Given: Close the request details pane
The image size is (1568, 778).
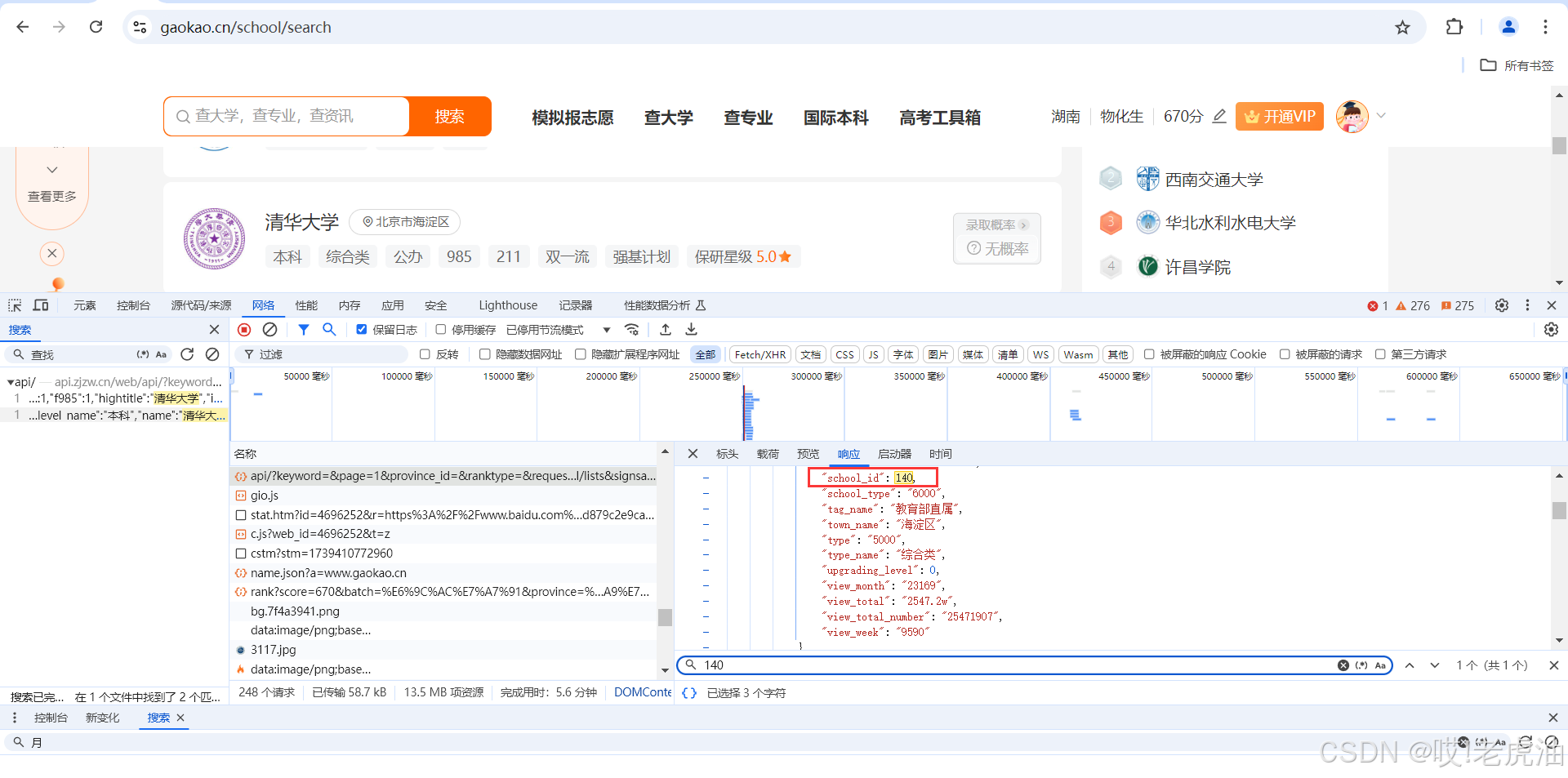Looking at the screenshot, I should click(x=693, y=454).
